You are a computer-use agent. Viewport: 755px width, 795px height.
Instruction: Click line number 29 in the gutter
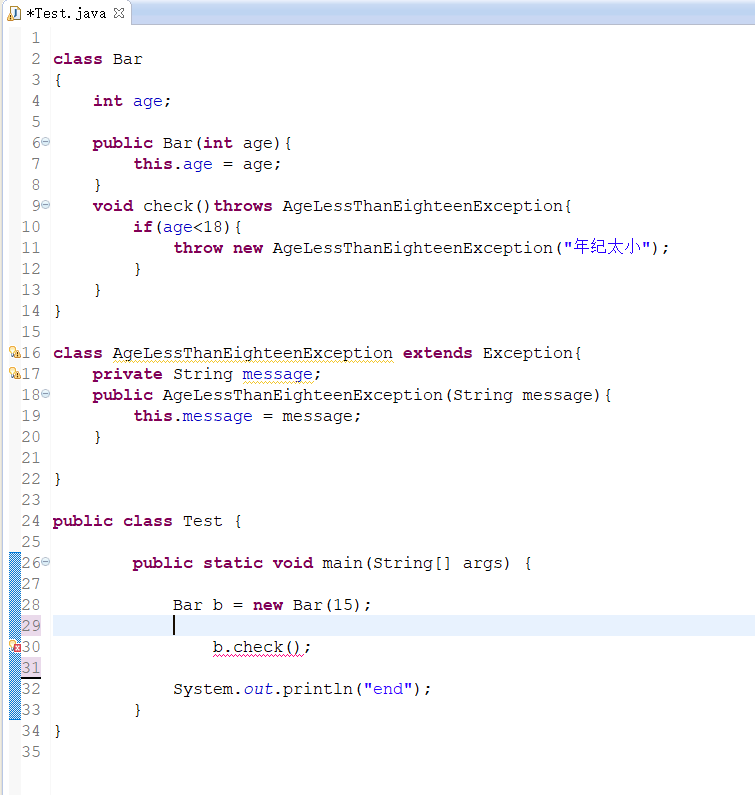31,626
